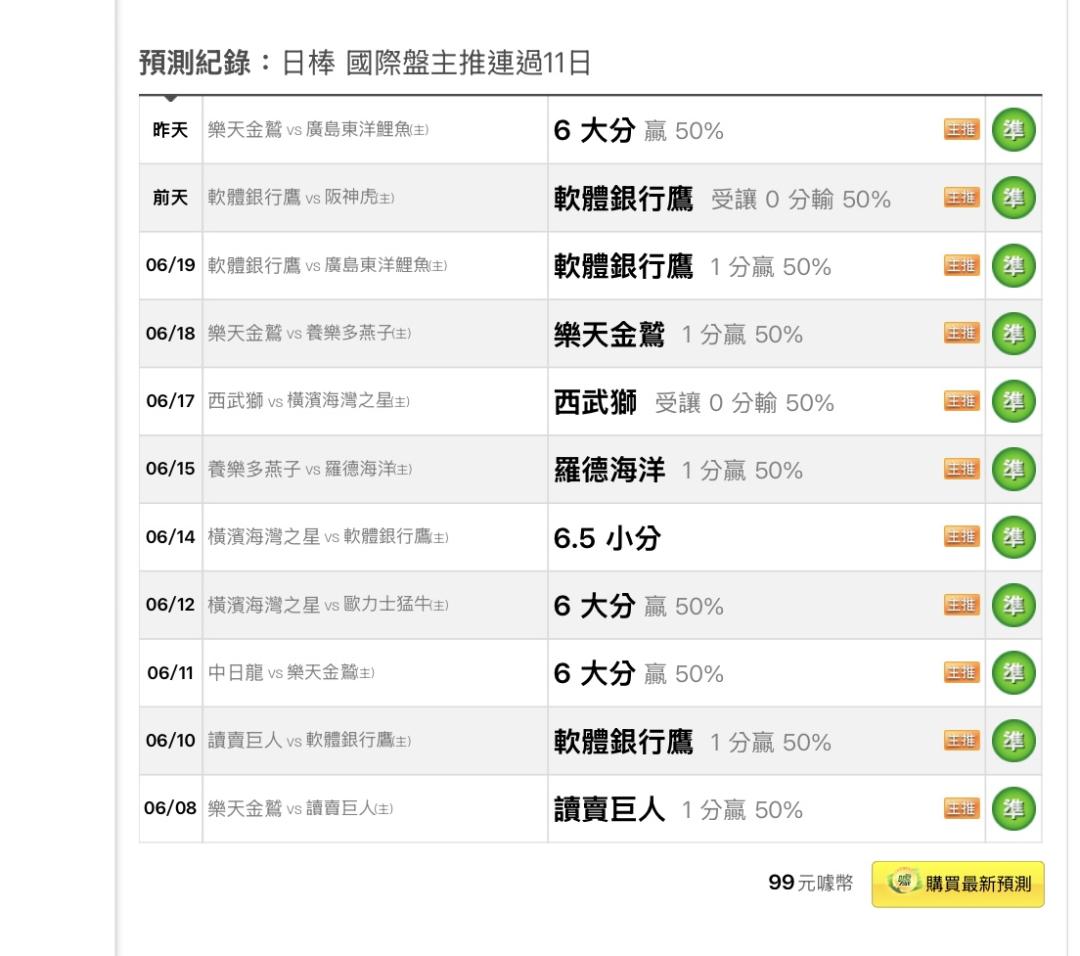Click 6 大分 prediction in 06/12 row
This screenshot has width=1080, height=956.
638,606
